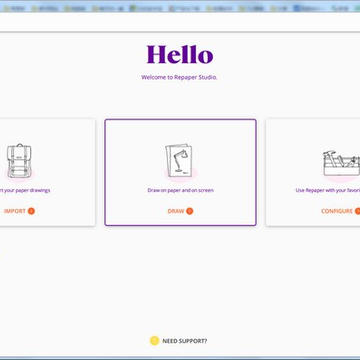
Task: Click the 'Welcome to Repaper Studio.' text
Action: tap(179, 77)
